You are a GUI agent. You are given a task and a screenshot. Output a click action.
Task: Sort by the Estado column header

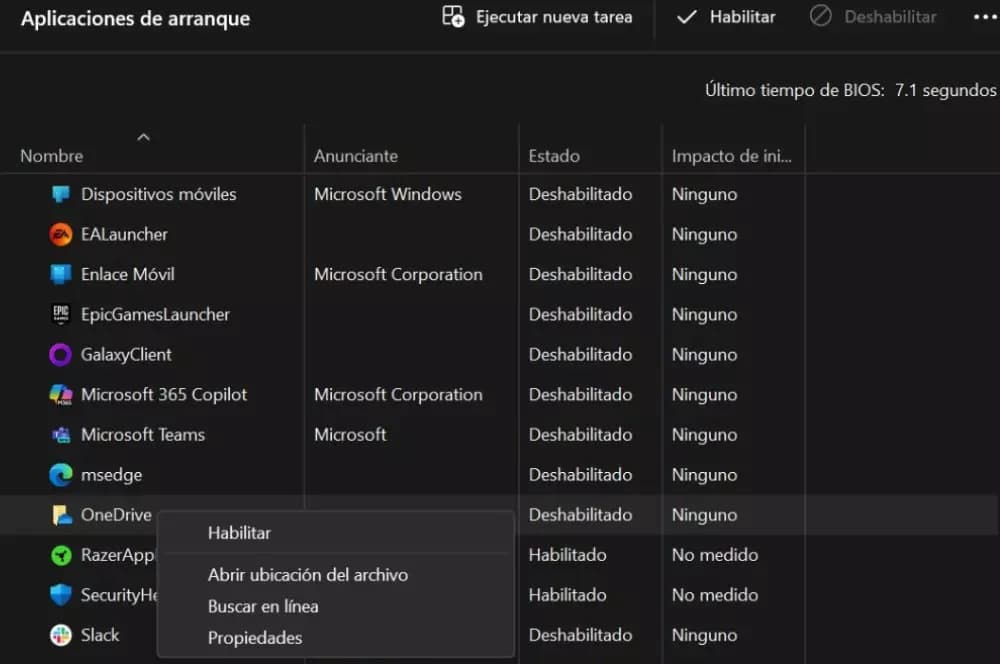(554, 156)
